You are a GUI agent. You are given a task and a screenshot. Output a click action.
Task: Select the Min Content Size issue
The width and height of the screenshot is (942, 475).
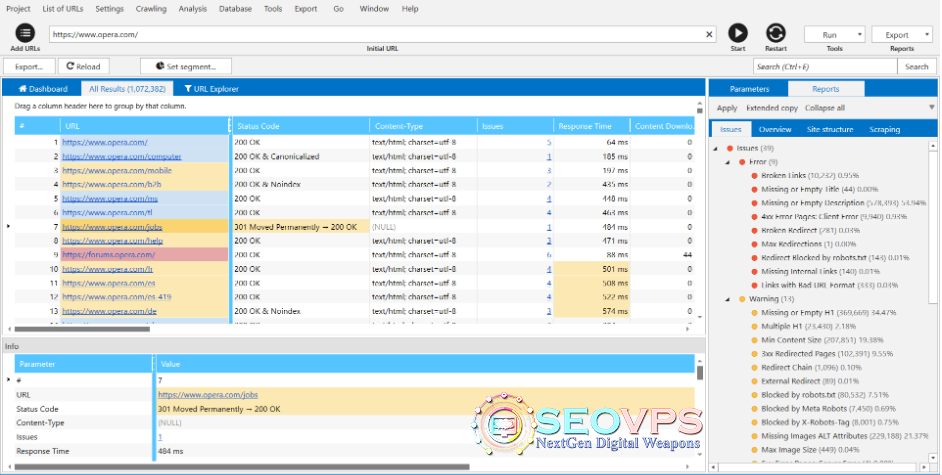pos(822,340)
